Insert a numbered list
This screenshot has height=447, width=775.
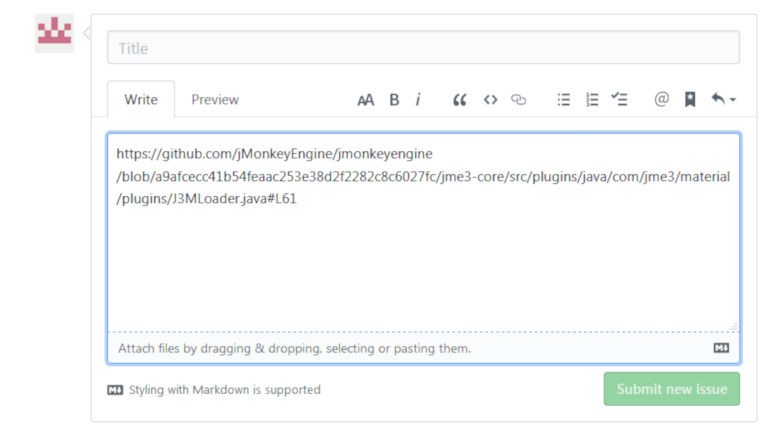[592, 100]
